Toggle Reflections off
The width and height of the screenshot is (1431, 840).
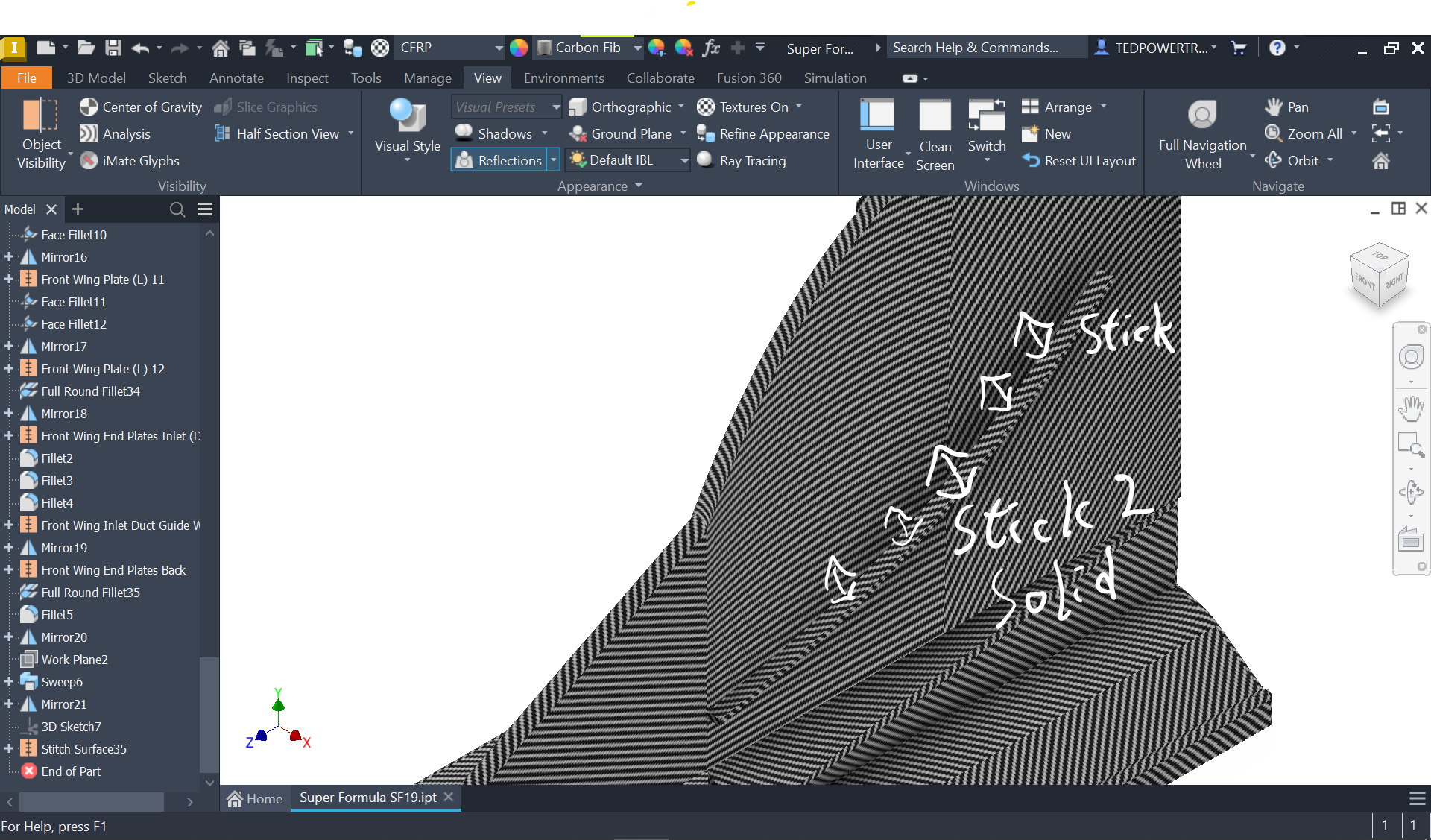coord(501,160)
